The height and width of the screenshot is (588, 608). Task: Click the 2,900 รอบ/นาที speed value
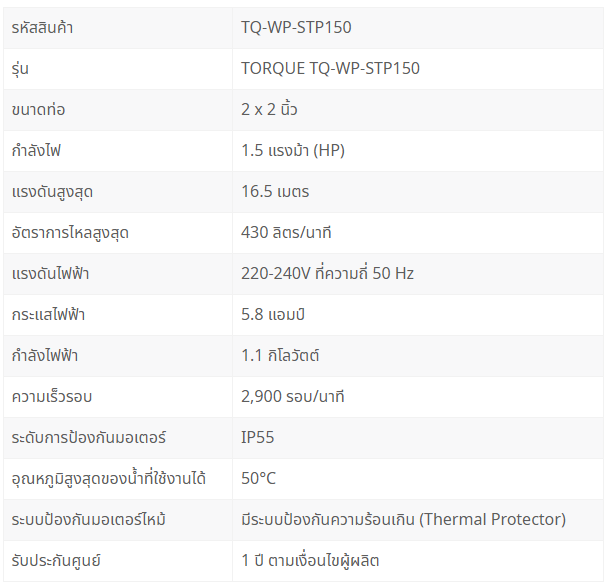click(x=292, y=396)
